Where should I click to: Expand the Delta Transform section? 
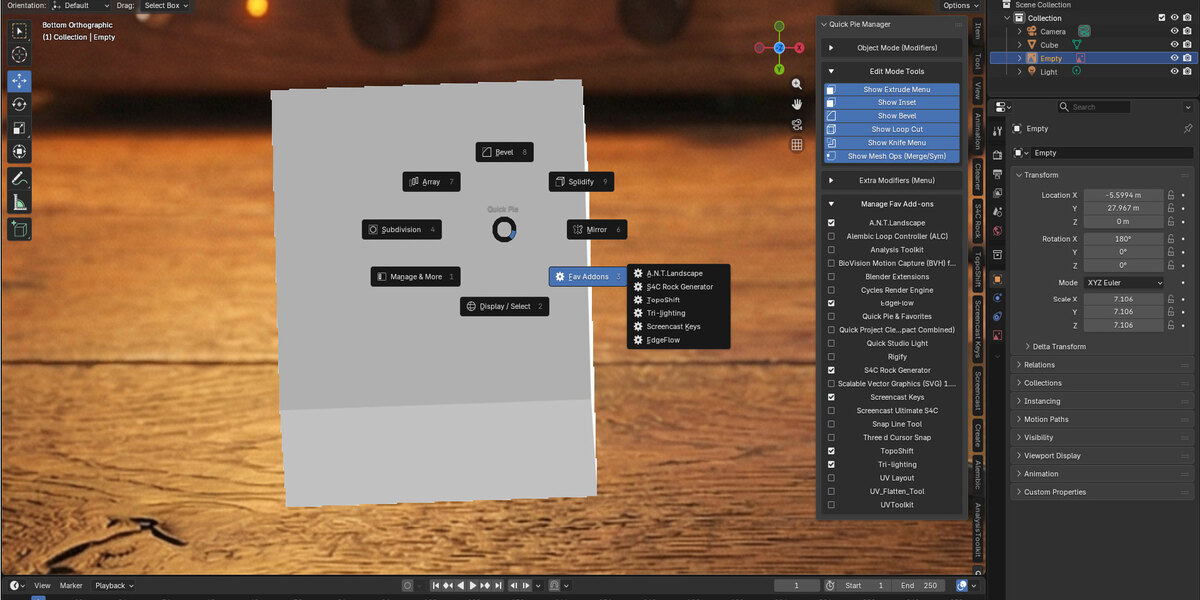[1059, 346]
